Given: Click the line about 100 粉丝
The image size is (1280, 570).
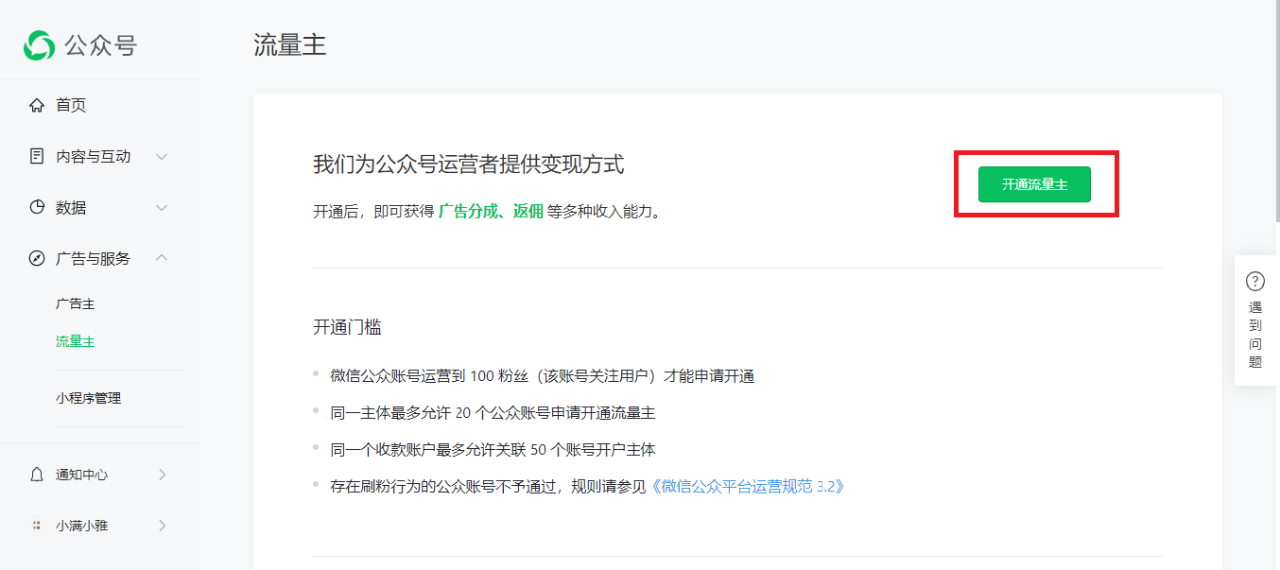Looking at the screenshot, I should (x=542, y=376).
